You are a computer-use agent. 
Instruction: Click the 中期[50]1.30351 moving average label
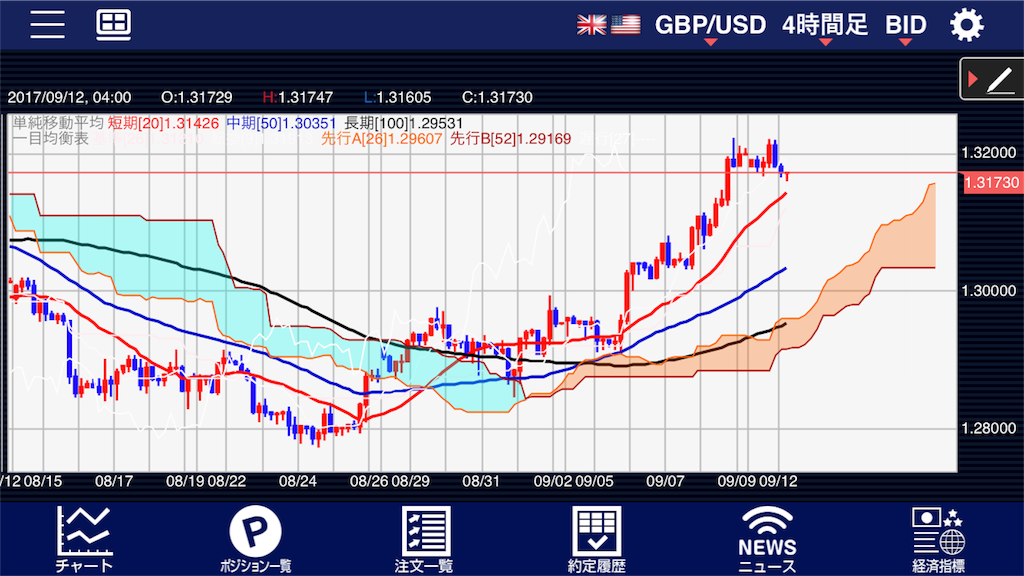[x=281, y=123]
